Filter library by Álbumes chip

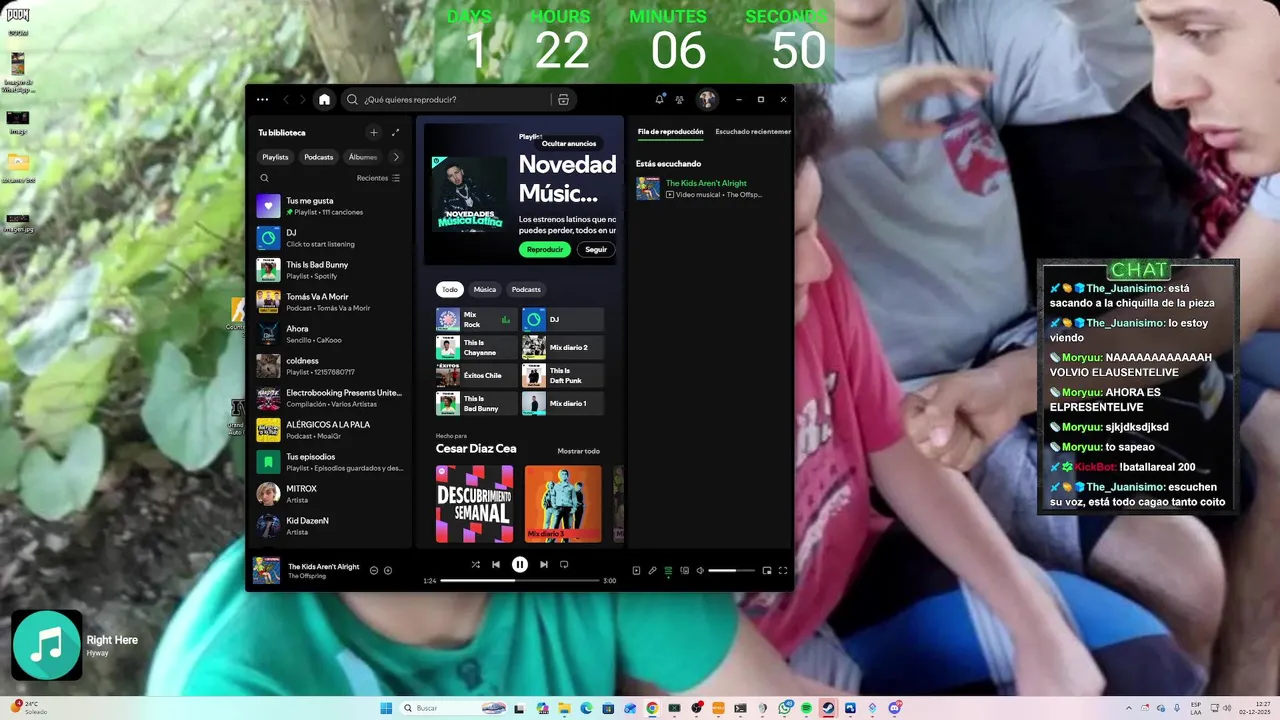tap(362, 157)
